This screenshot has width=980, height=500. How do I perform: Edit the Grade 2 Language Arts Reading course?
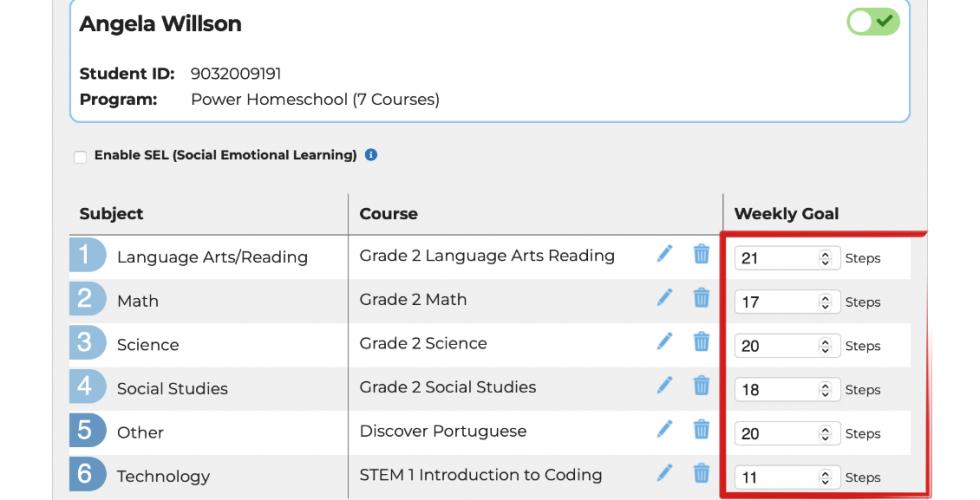[x=665, y=254]
